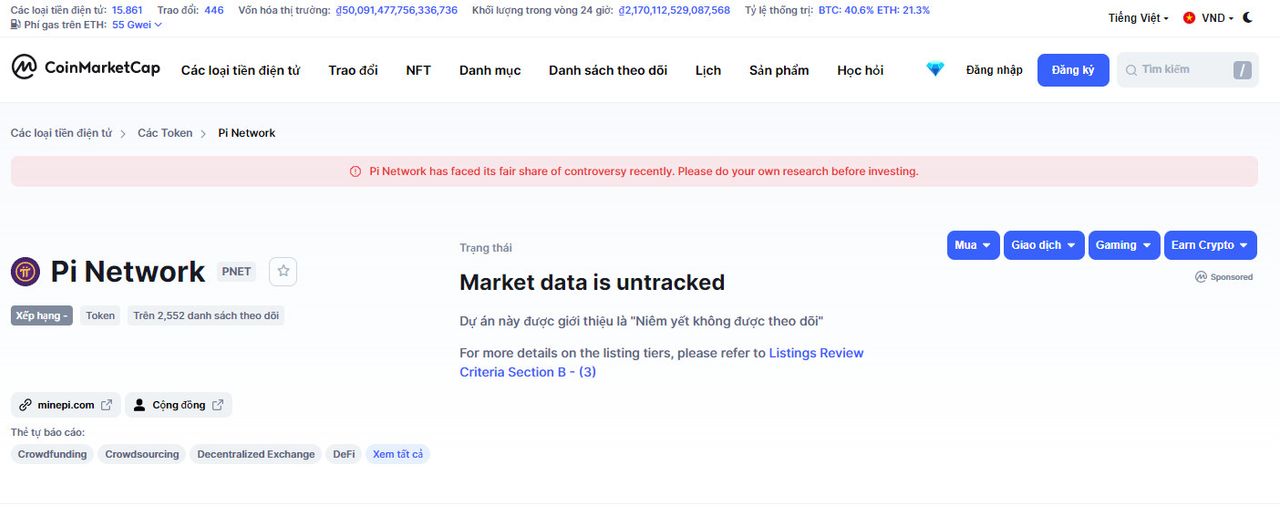The height and width of the screenshot is (527, 1280).
Task: Click the search magnifier icon
Action: point(1131,70)
